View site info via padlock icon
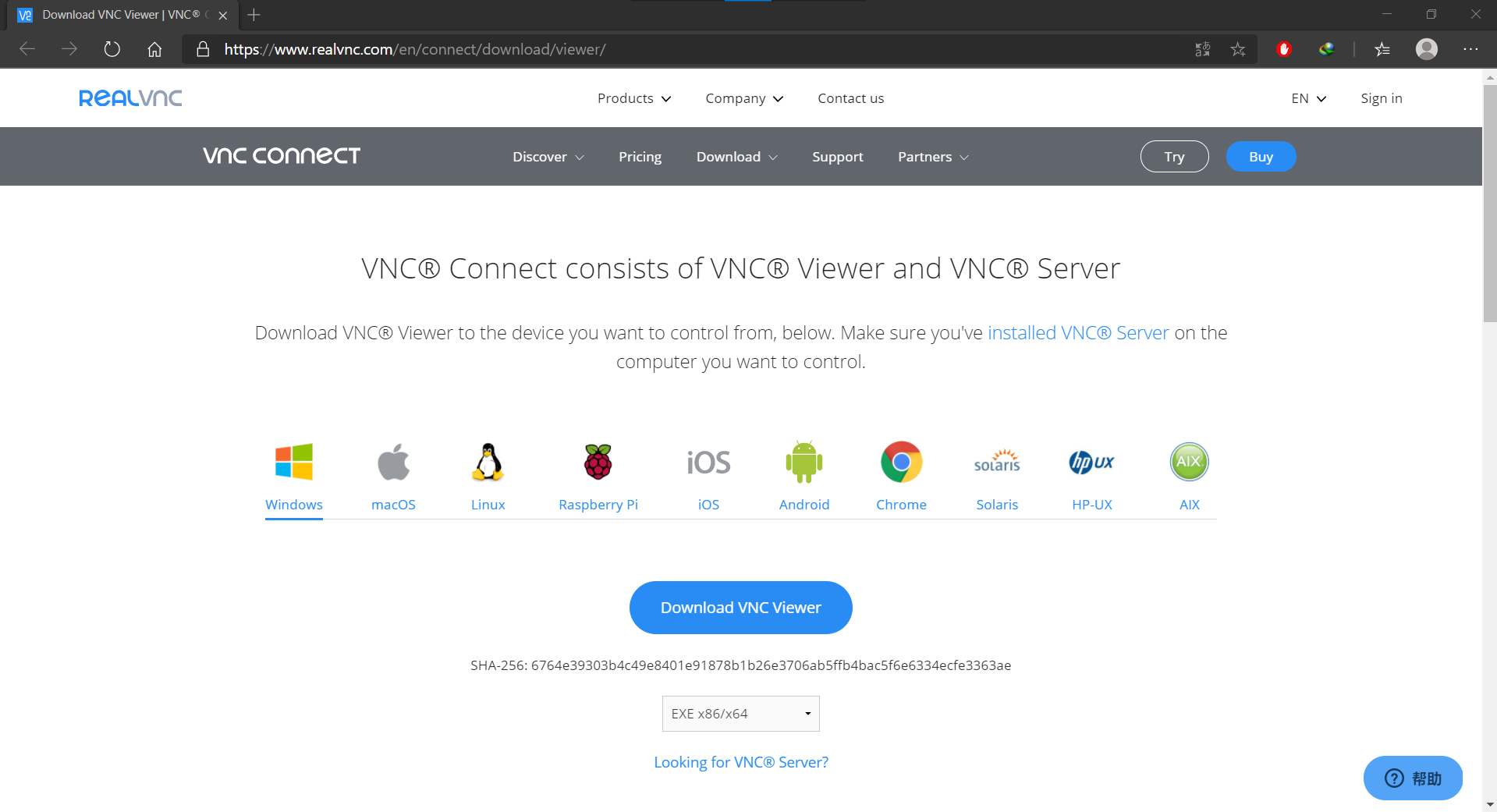This screenshot has height=812, width=1497. pos(203,49)
